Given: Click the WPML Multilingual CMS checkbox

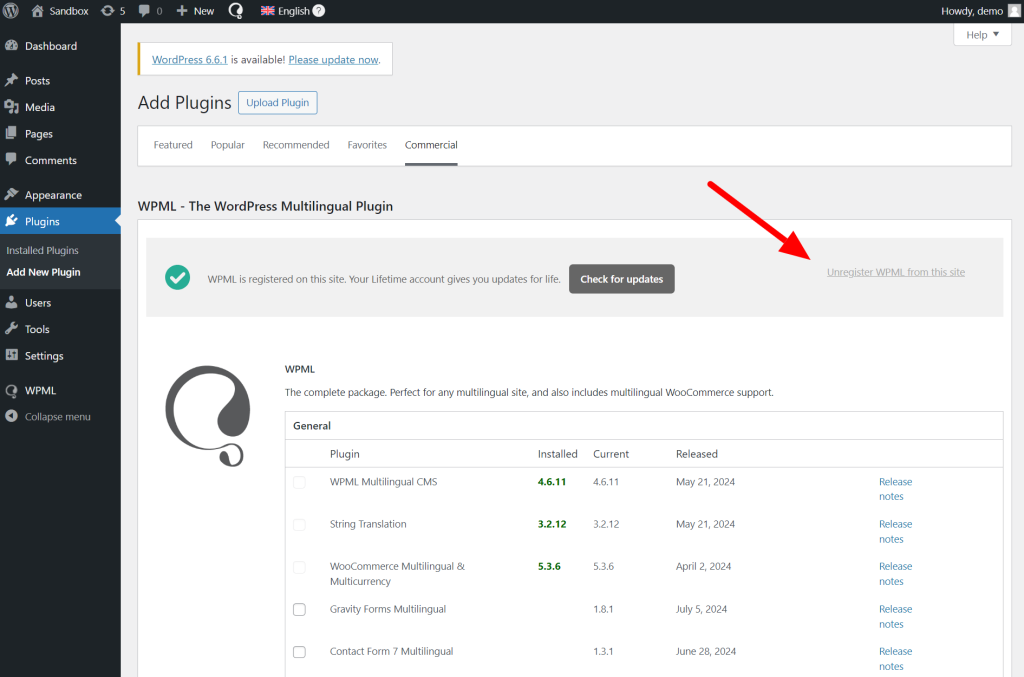Looking at the screenshot, I should click(x=299, y=482).
